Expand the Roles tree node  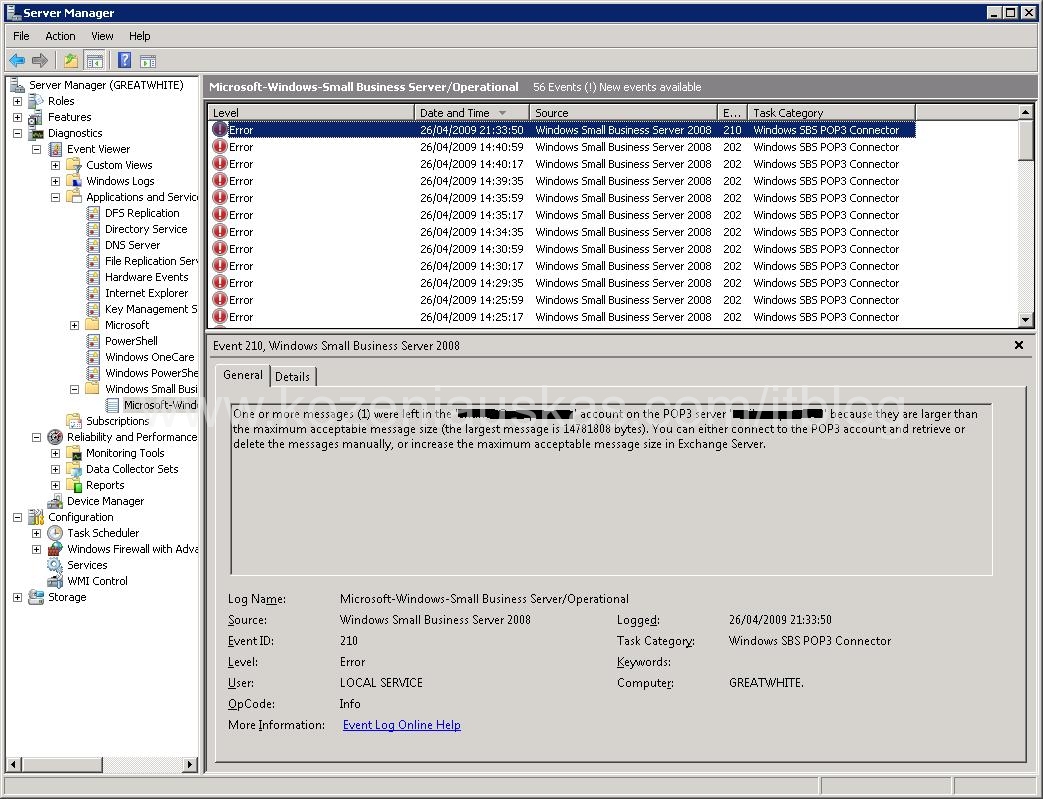tap(18, 101)
